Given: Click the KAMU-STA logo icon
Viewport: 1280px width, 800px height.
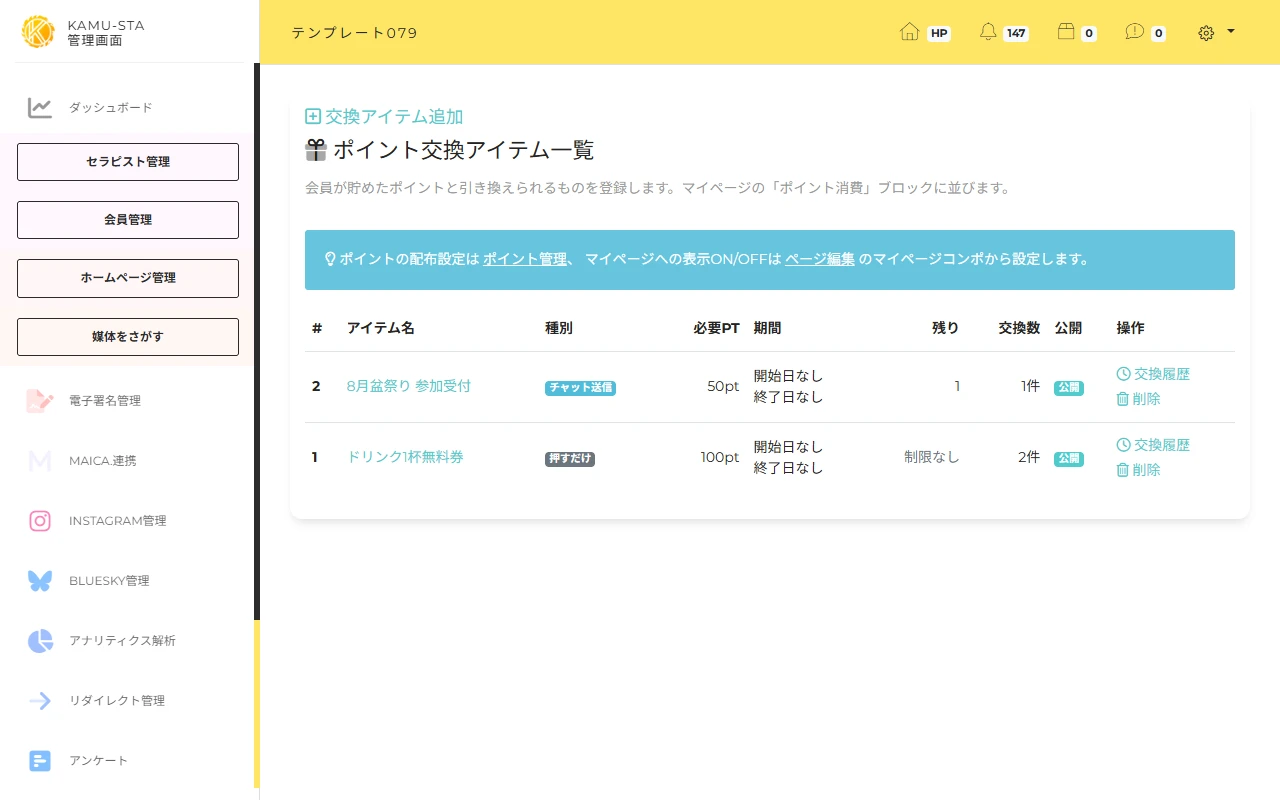Looking at the screenshot, I should click(38, 32).
